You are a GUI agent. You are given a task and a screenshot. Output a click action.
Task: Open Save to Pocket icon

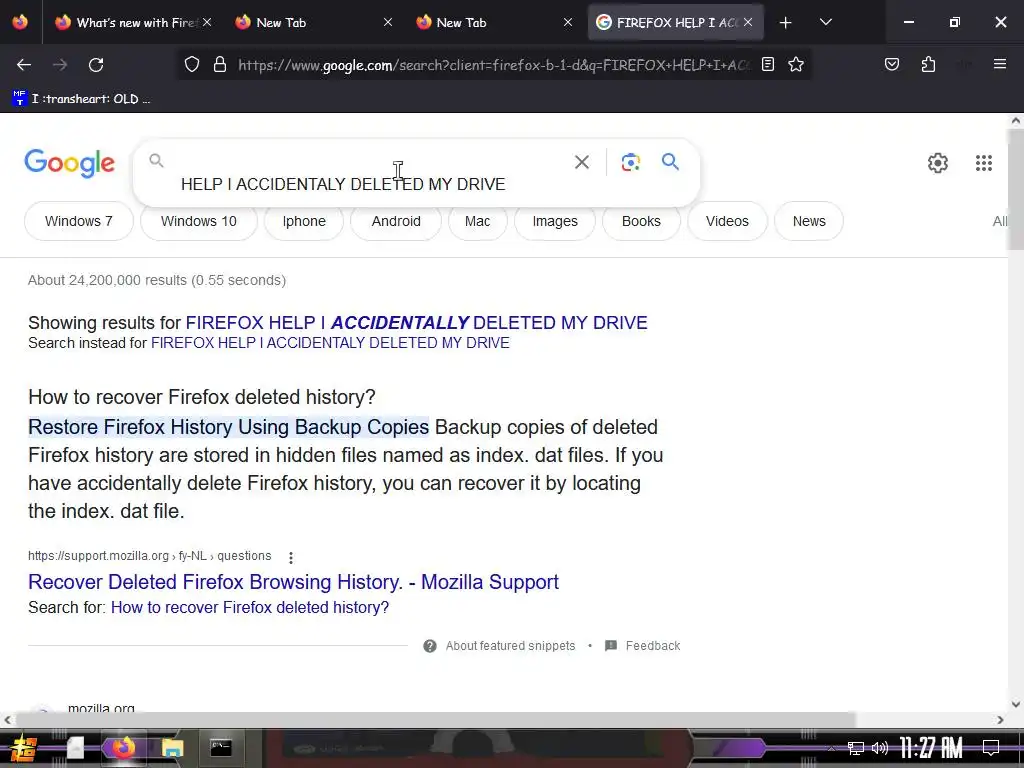click(x=891, y=65)
